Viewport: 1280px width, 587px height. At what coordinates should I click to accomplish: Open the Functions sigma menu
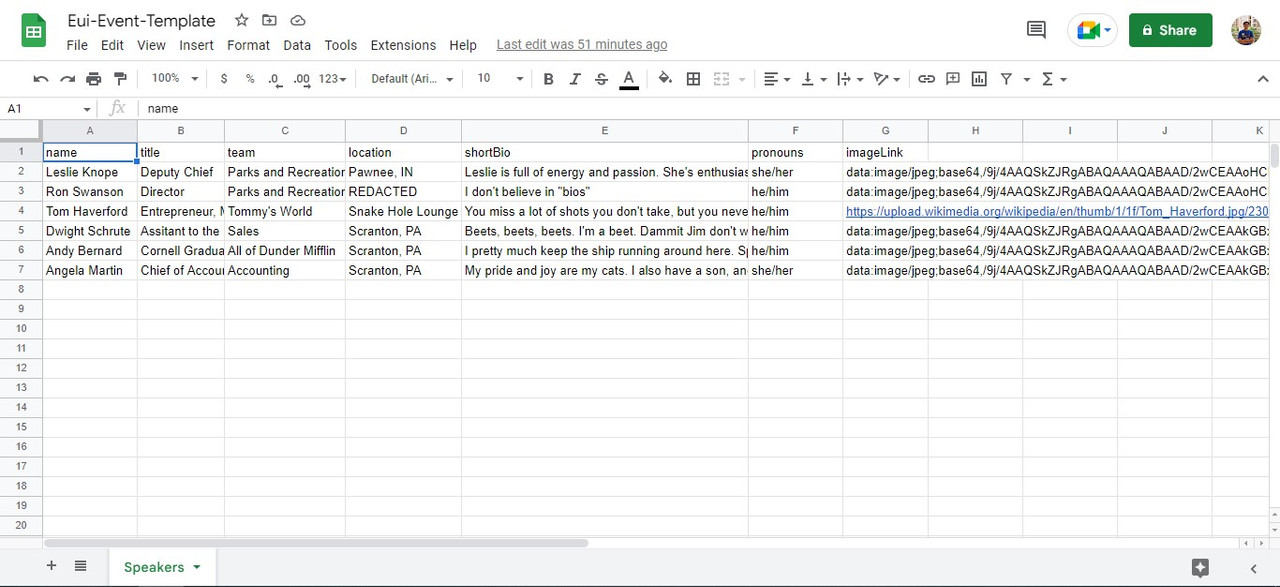coord(1053,79)
